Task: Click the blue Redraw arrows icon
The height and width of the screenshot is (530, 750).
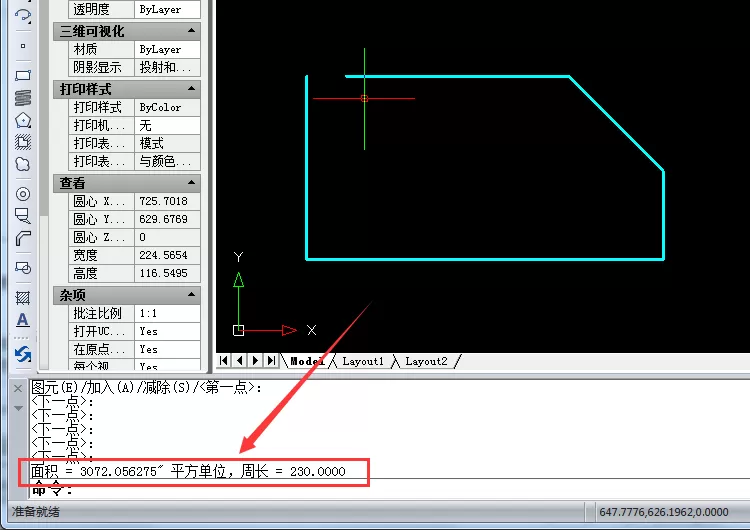Action: [22, 354]
